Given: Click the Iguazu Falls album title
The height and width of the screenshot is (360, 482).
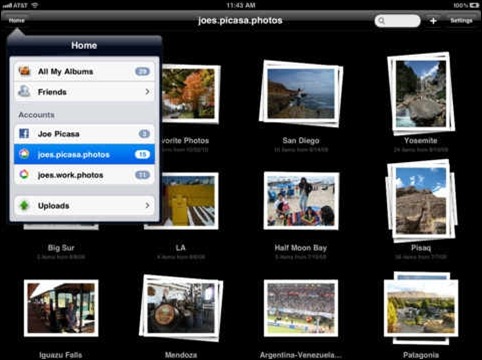Looking at the screenshot, I should (x=61, y=355).
